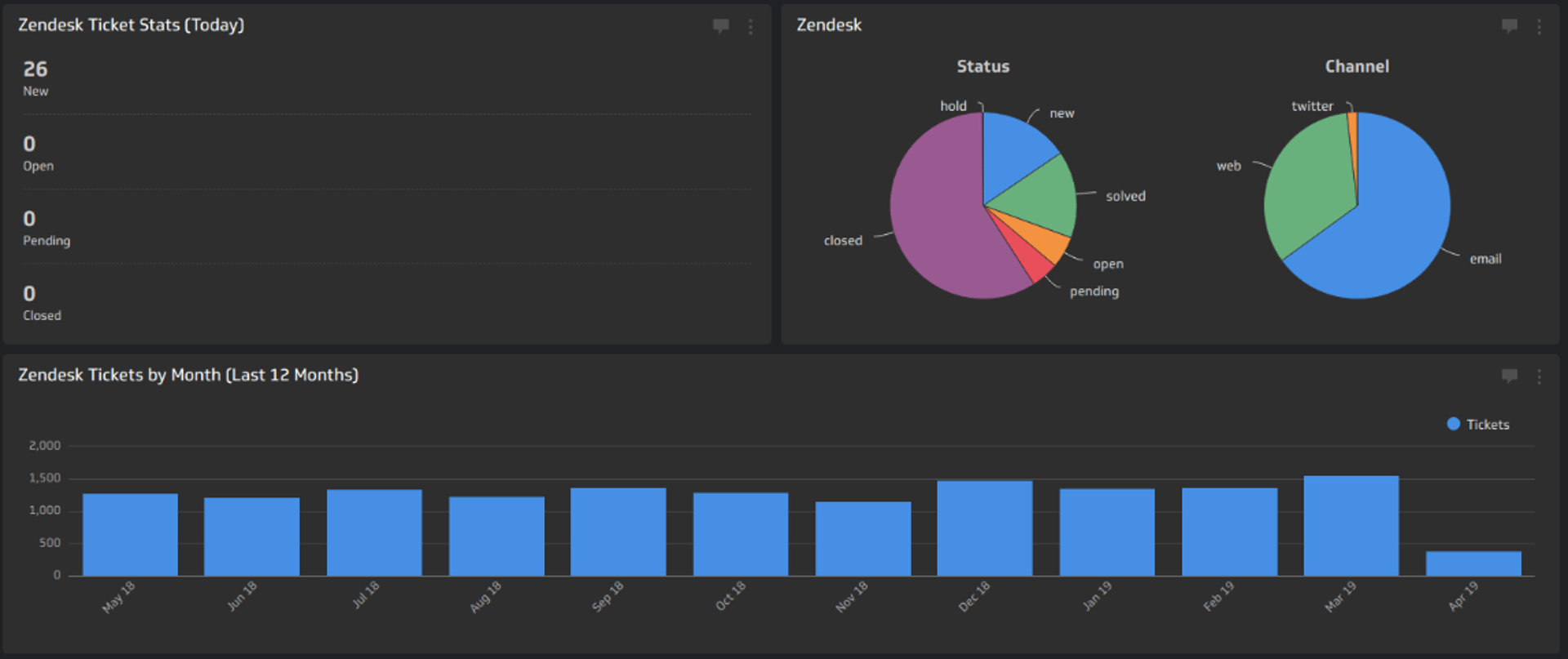The image size is (1568, 659).
Task: Select the Apr 19 bar in tickets chart
Action: 1473,564
